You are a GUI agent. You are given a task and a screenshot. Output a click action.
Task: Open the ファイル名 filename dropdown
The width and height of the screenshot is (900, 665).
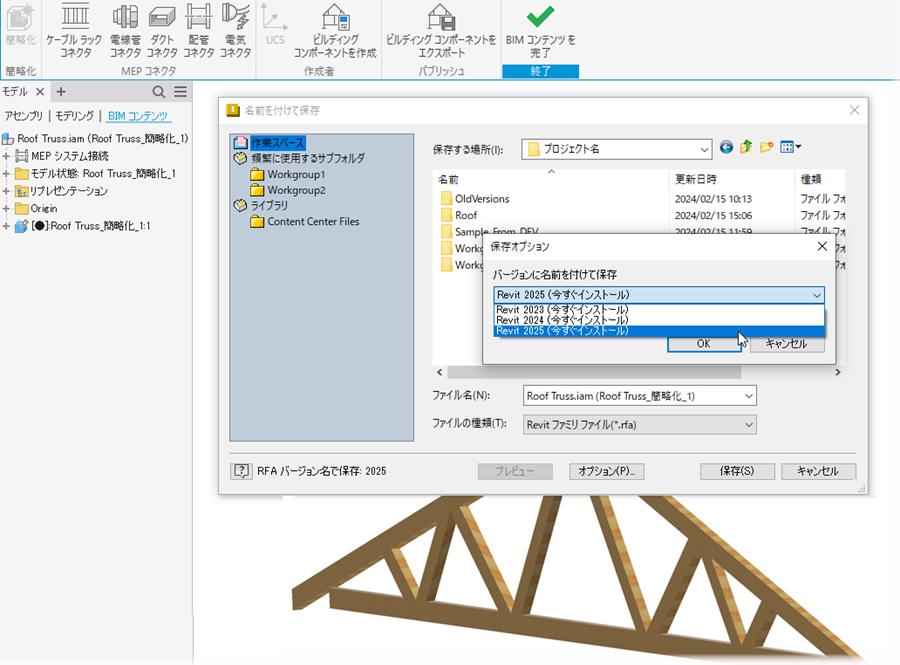(x=748, y=396)
